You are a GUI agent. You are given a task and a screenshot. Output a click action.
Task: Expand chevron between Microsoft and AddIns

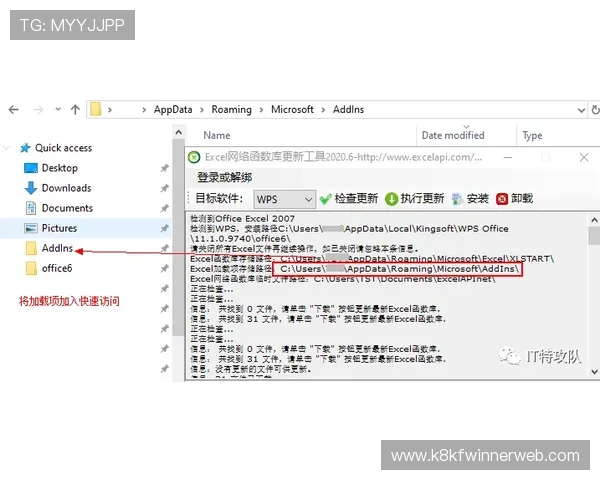[x=323, y=110]
